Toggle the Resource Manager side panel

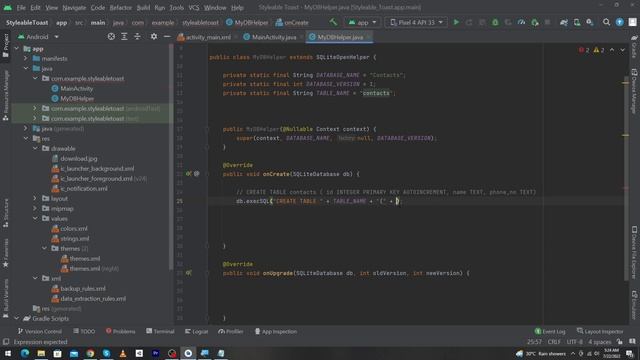click(6, 95)
